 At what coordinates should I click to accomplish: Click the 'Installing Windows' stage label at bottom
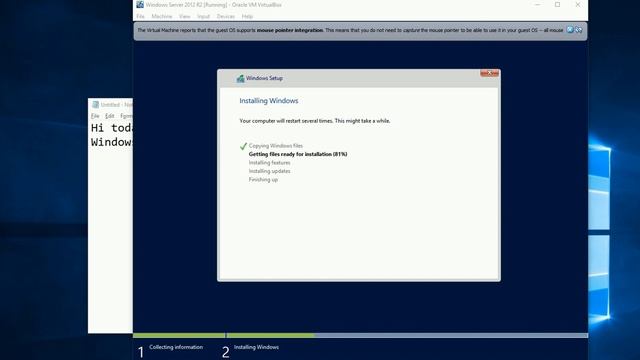coord(256,347)
